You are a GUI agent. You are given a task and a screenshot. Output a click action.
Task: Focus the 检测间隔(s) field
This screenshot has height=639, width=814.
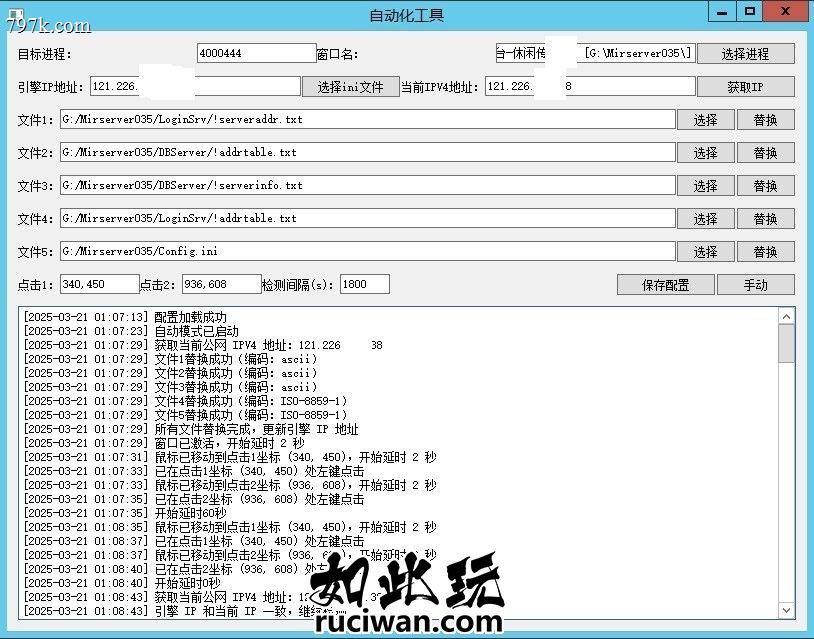tap(365, 284)
